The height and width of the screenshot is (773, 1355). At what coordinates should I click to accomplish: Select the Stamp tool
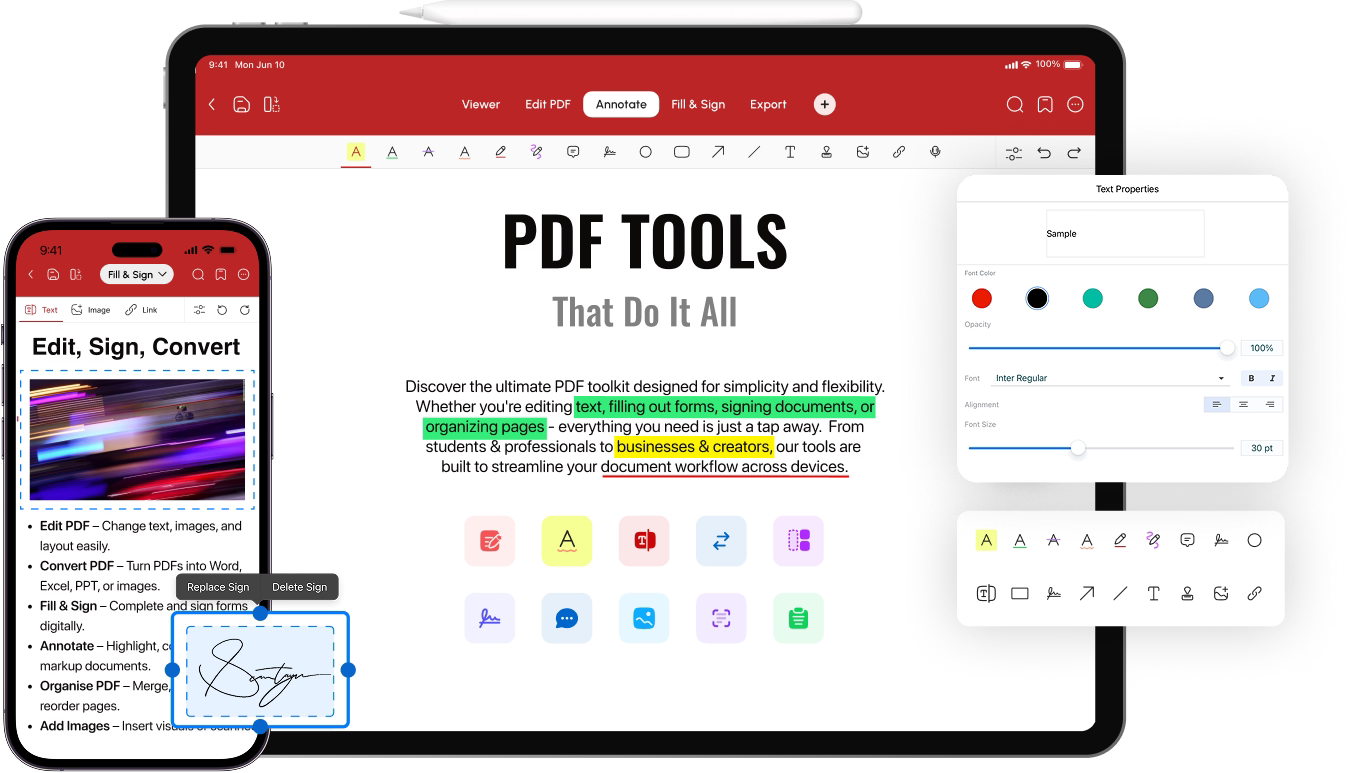pos(826,151)
